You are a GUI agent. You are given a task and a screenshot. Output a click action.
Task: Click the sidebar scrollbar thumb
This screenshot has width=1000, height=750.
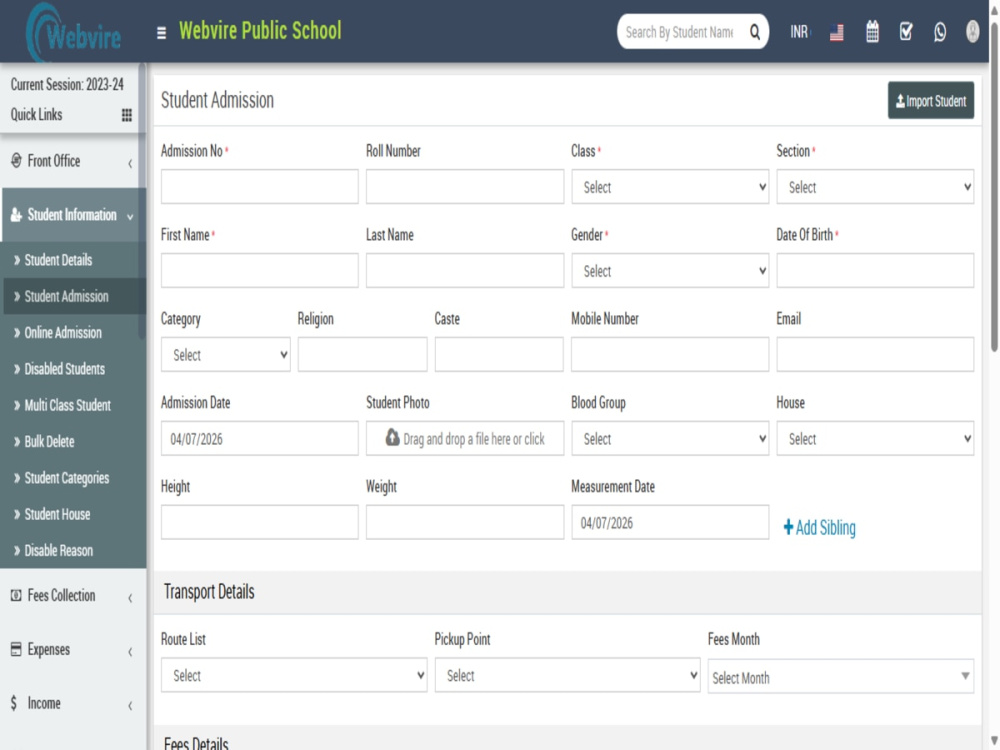coord(142,201)
